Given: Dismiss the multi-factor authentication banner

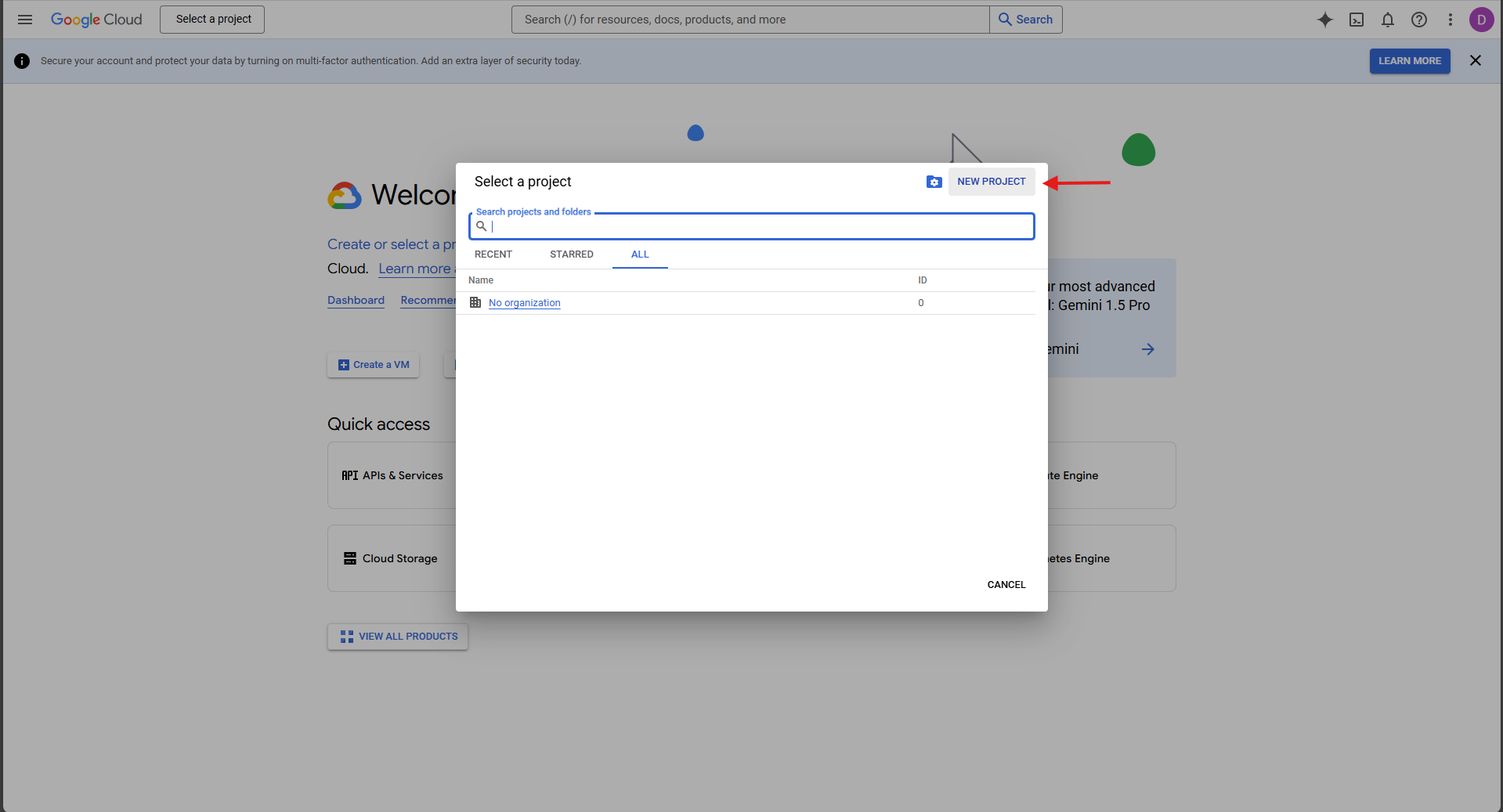Looking at the screenshot, I should click(1476, 60).
